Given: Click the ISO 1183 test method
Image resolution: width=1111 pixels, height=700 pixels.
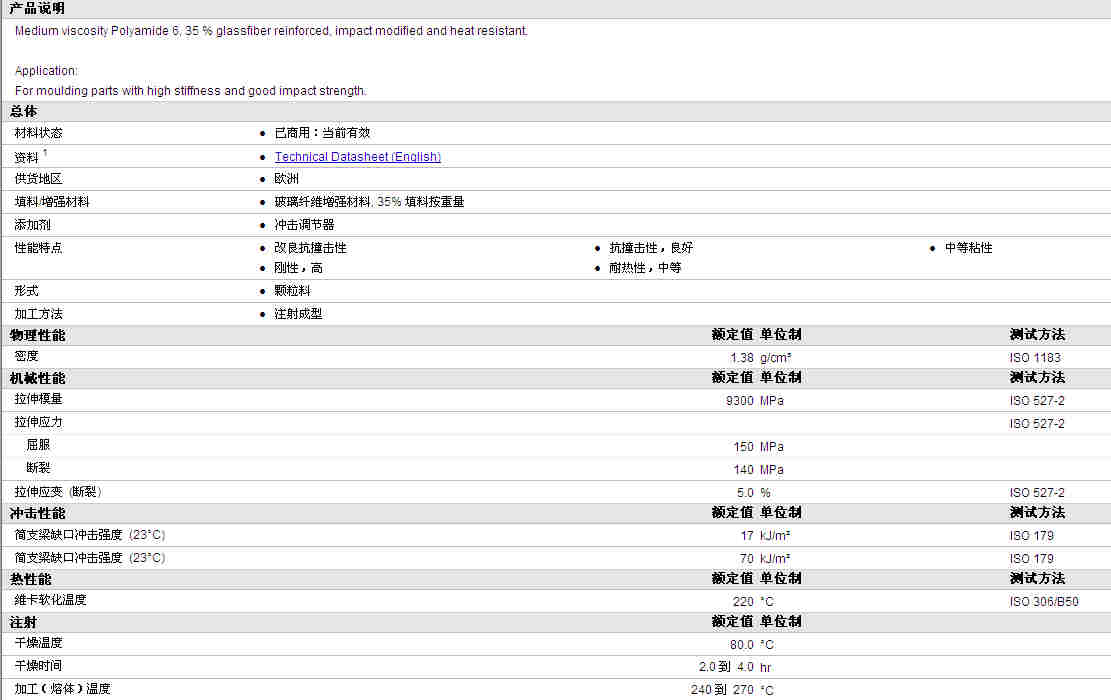Looking at the screenshot, I should [1035, 358].
